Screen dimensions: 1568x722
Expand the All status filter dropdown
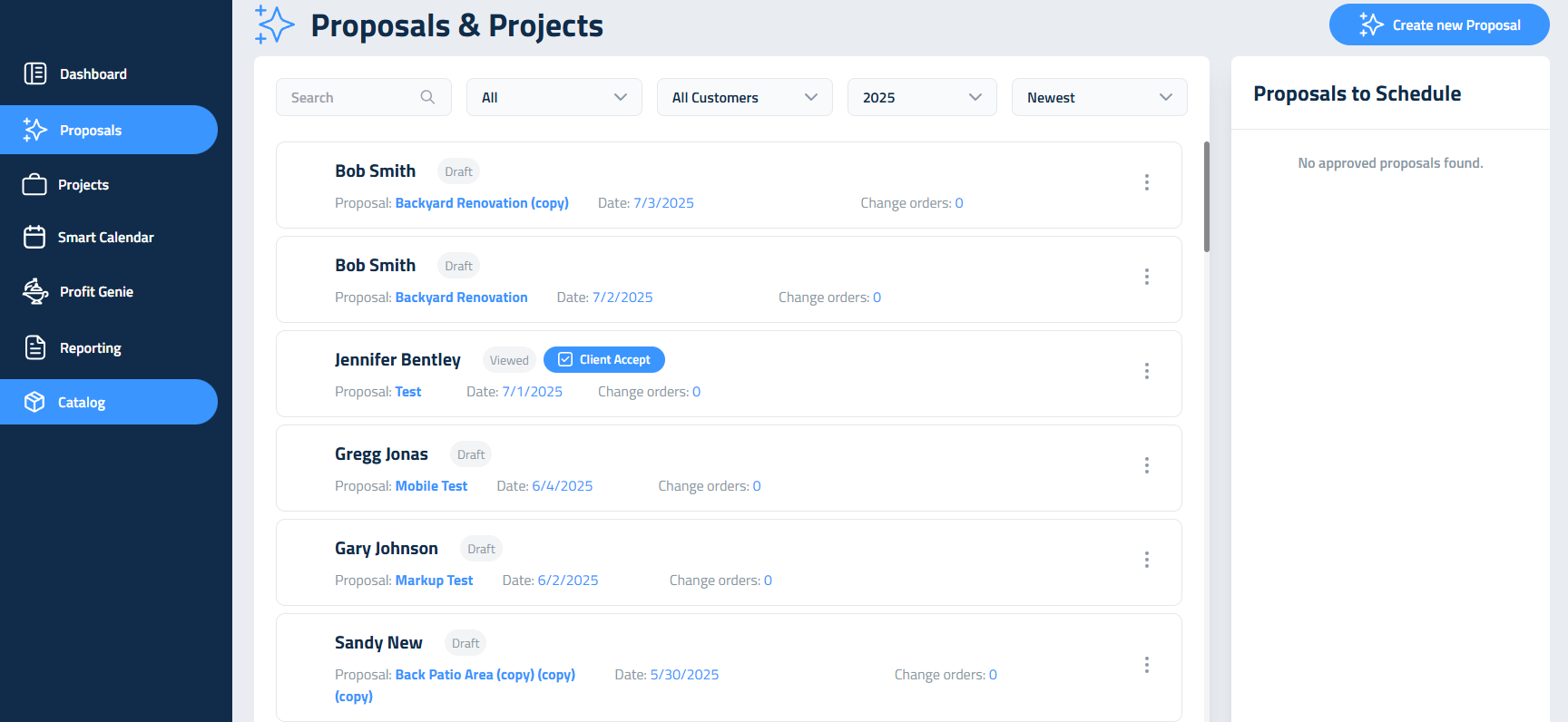coord(554,97)
